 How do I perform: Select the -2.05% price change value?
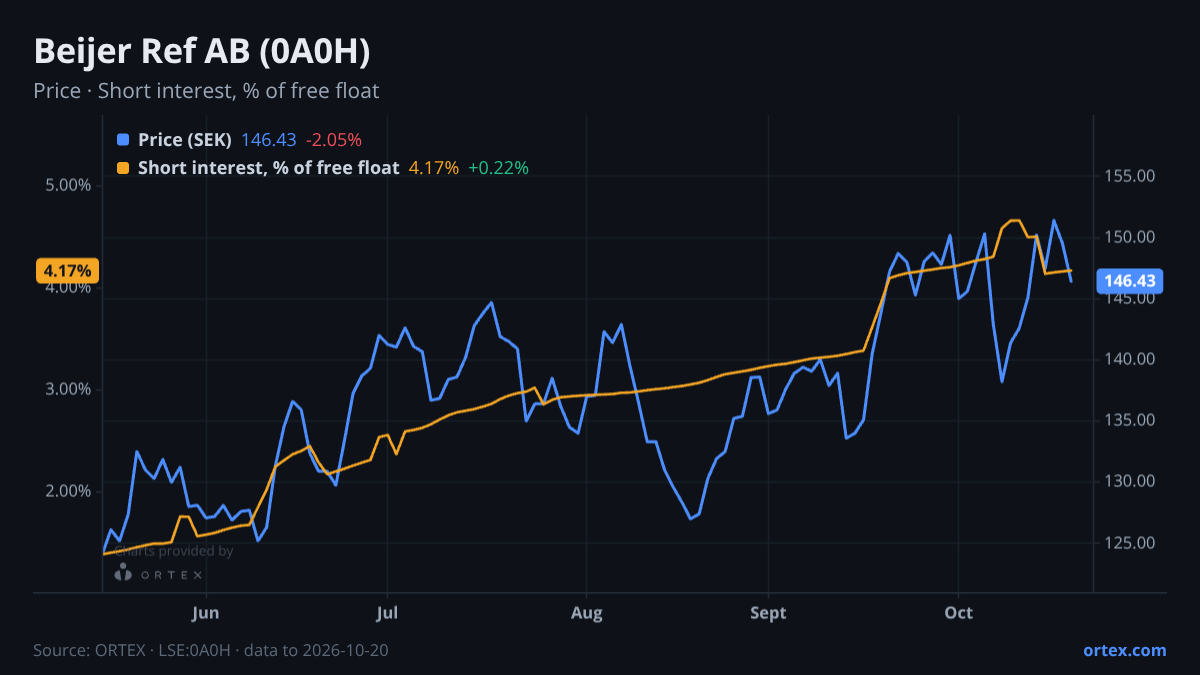point(334,140)
